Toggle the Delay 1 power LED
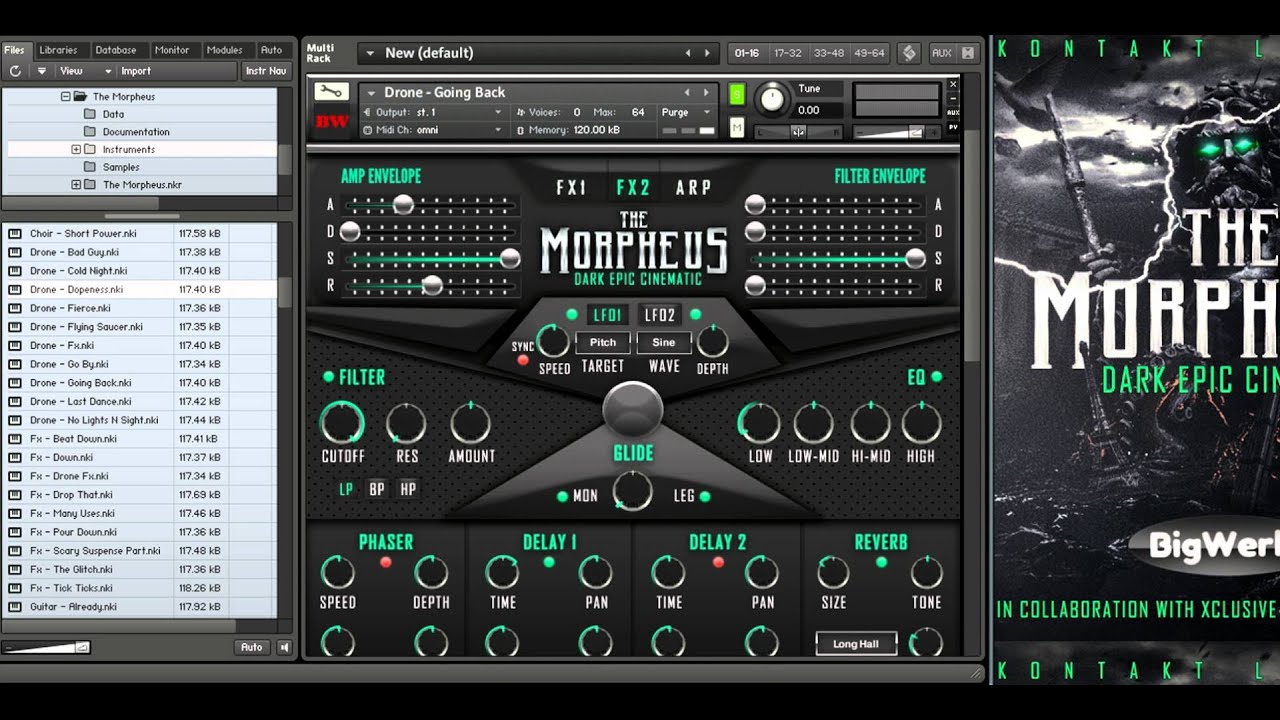This screenshot has width=1280, height=720. point(548,562)
